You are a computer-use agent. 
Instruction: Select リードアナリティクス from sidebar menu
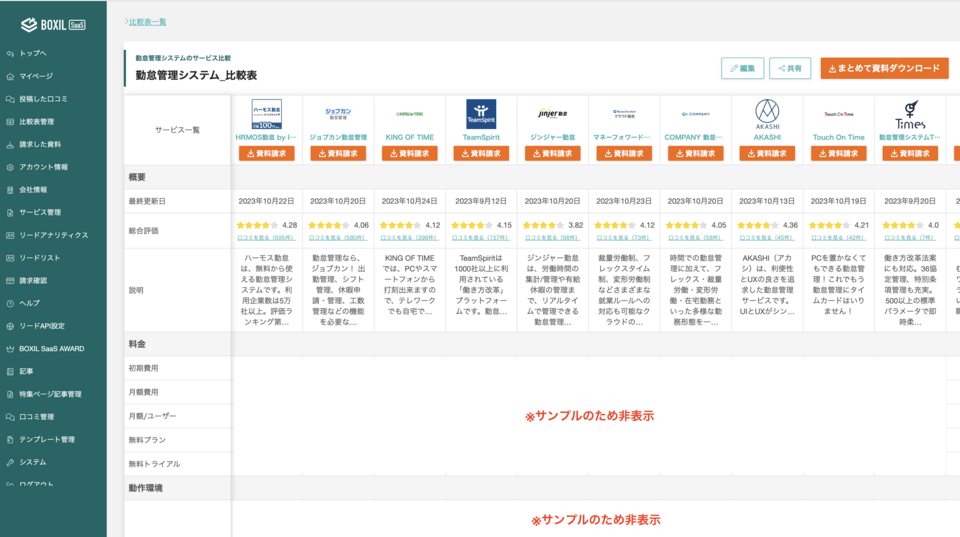pos(54,235)
